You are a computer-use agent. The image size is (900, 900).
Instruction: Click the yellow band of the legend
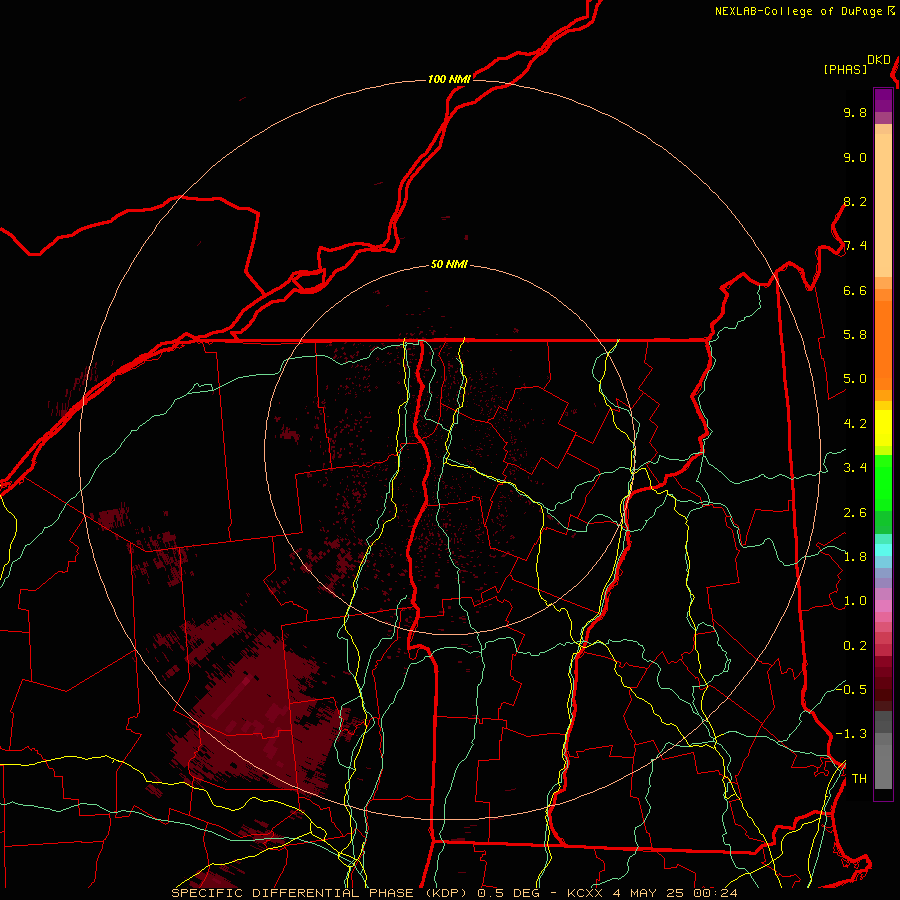[x=883, y=428]
